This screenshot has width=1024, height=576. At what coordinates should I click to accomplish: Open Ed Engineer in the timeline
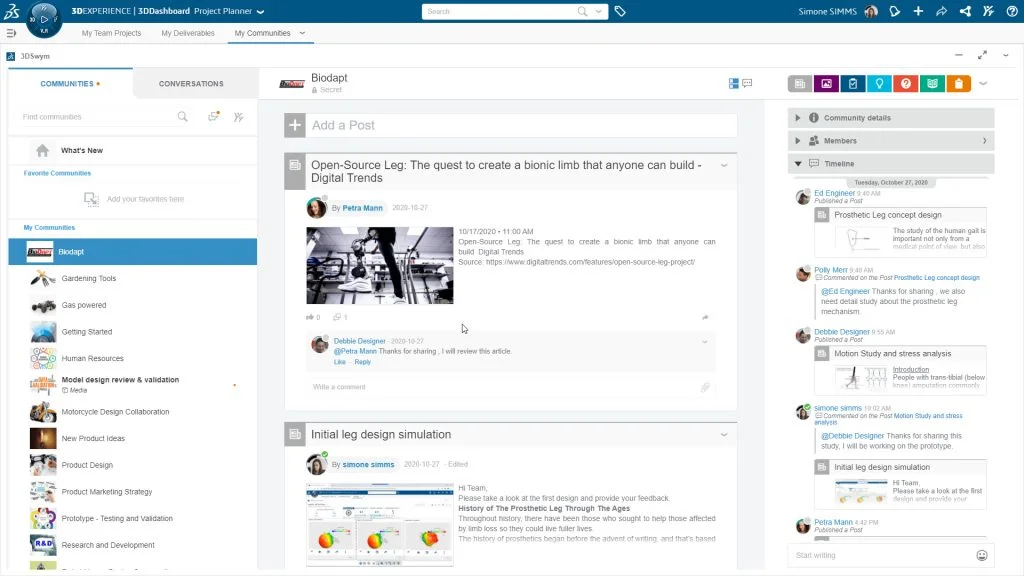(834, 193)
